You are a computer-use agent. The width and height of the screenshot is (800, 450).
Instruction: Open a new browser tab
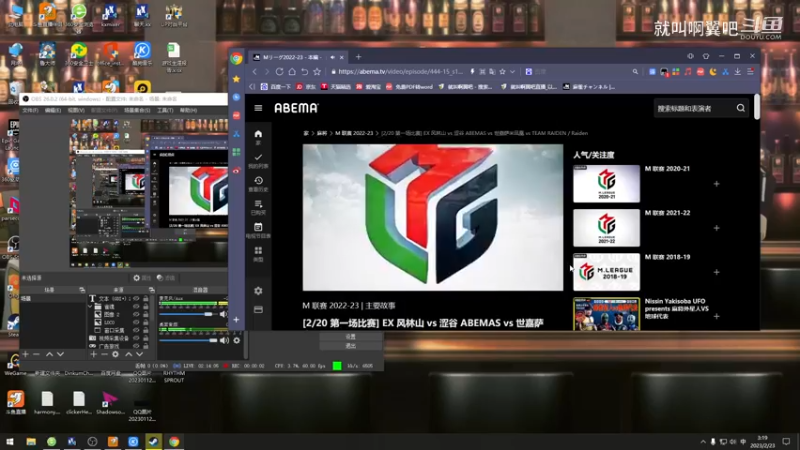coord(358,57)
